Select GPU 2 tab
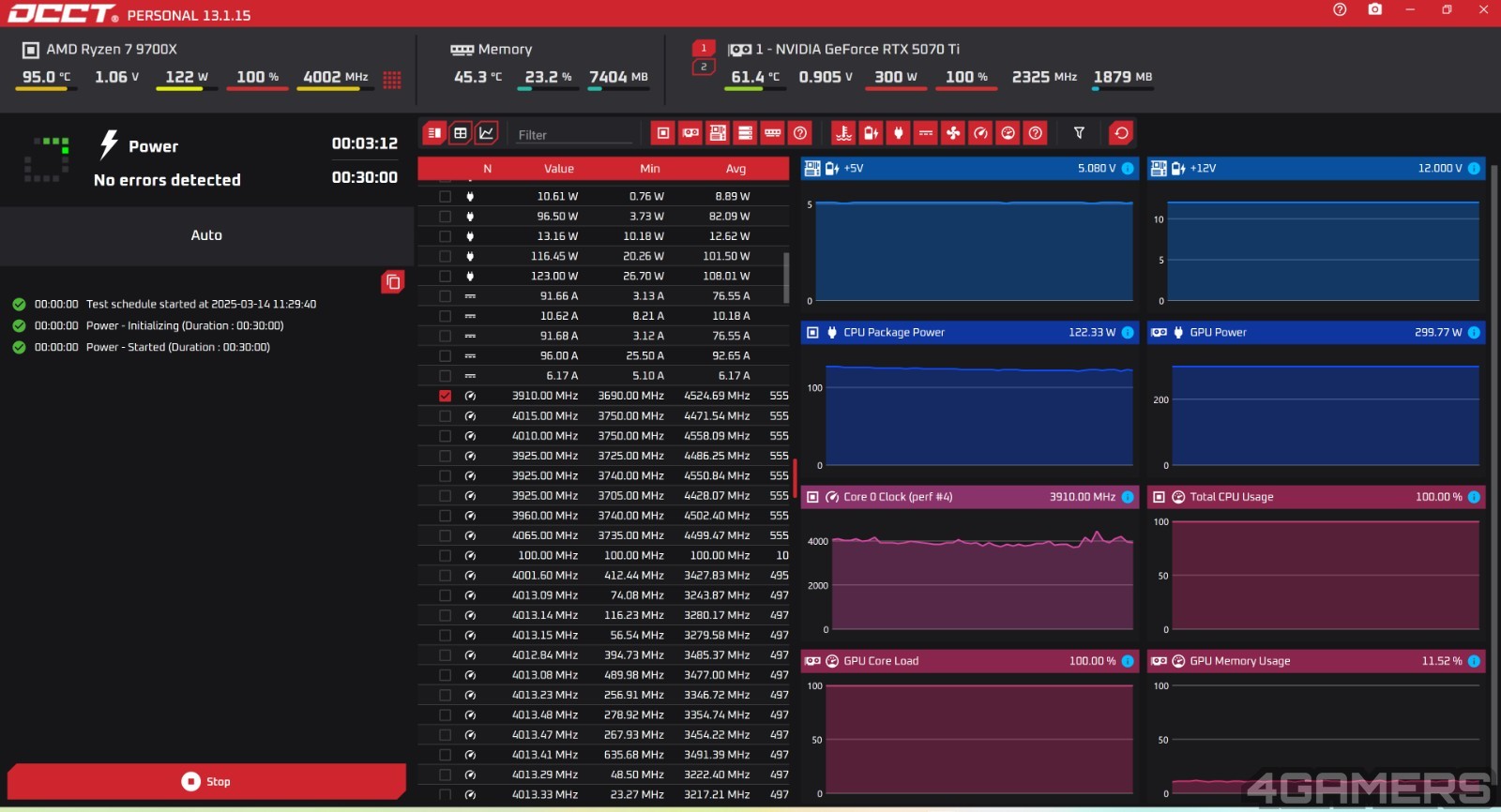This screenshot has height=812, width=1501. 704,67
